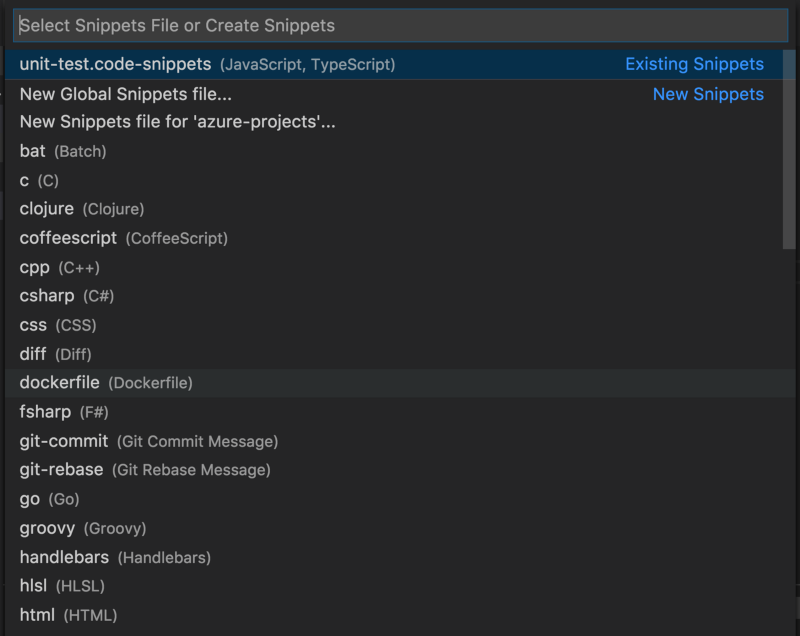Open fsharp (F#) snippets

point(64,412)
